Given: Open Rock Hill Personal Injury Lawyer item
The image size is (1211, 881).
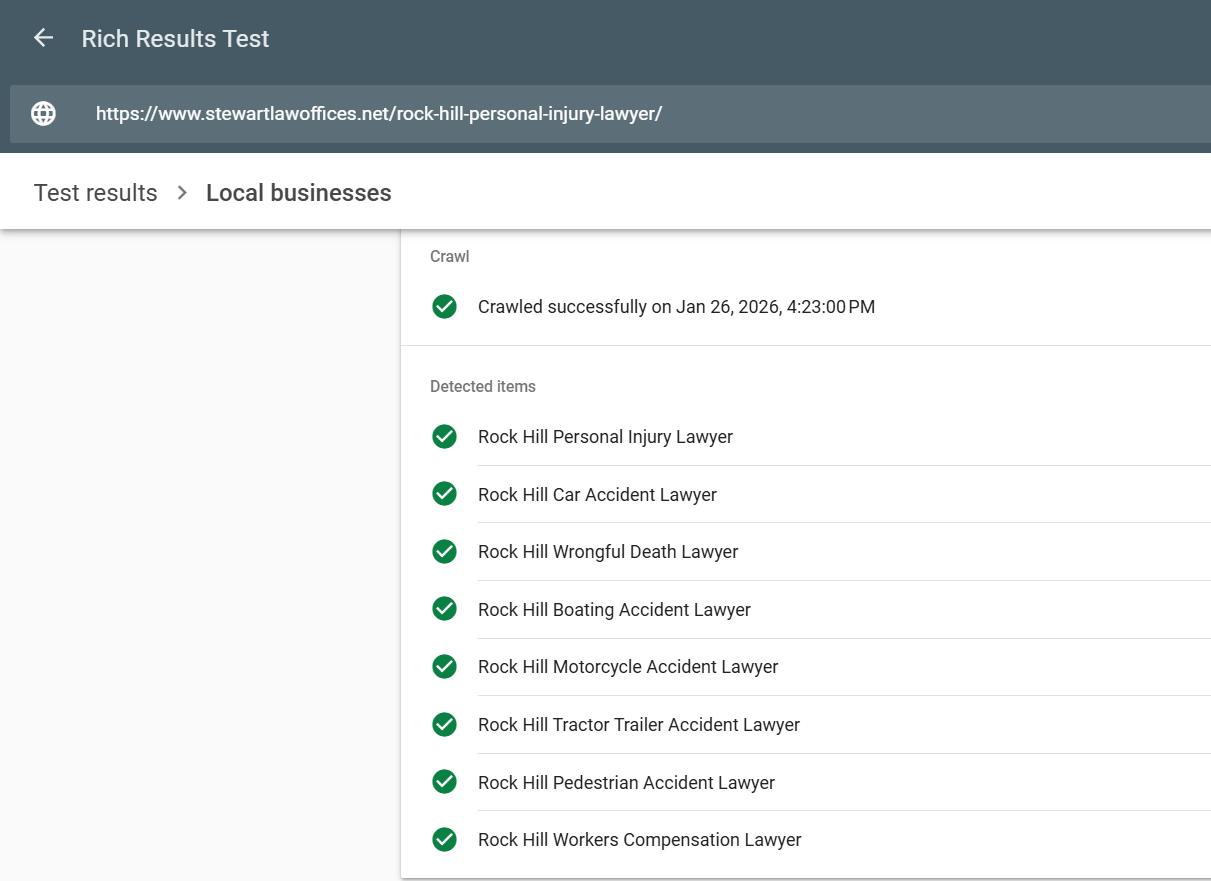Looking at the screenshot, I should pos(806,437).
